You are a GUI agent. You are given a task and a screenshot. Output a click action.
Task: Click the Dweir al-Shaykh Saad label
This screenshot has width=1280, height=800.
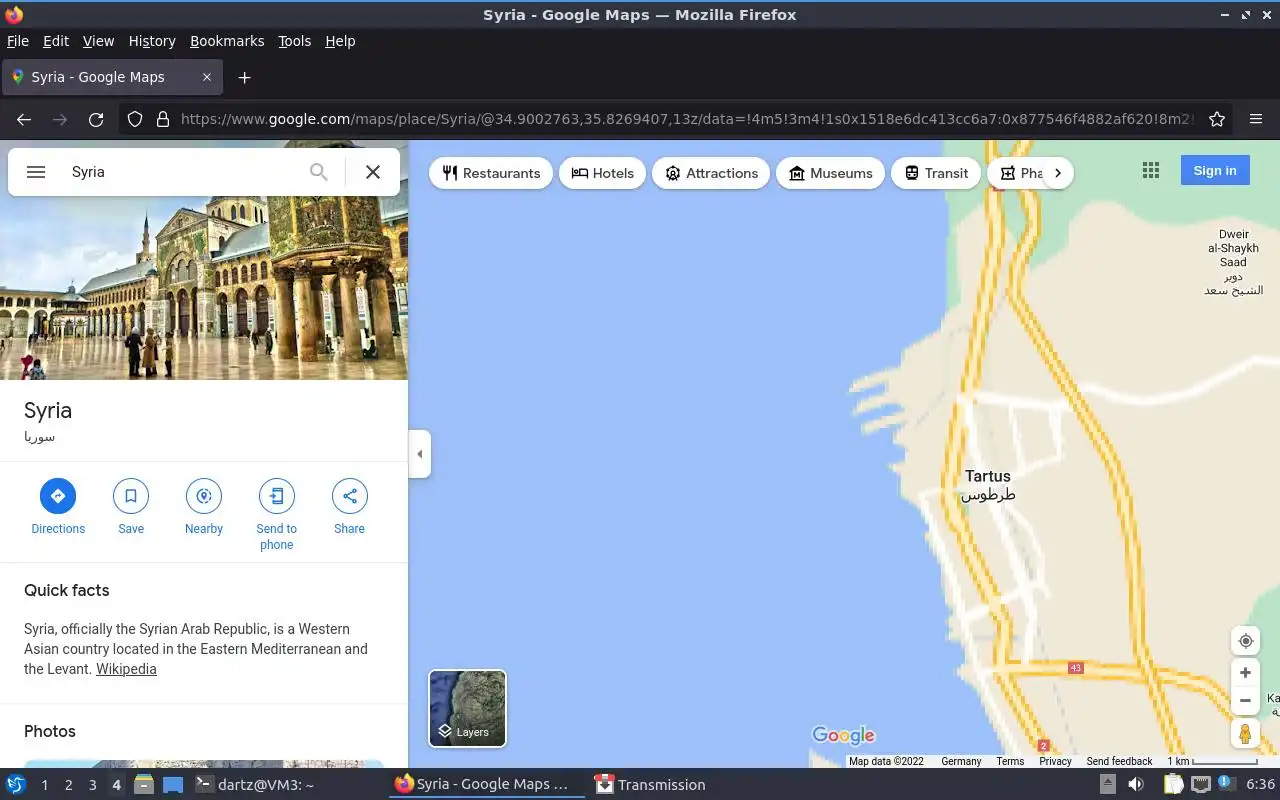coord(1233,263)
